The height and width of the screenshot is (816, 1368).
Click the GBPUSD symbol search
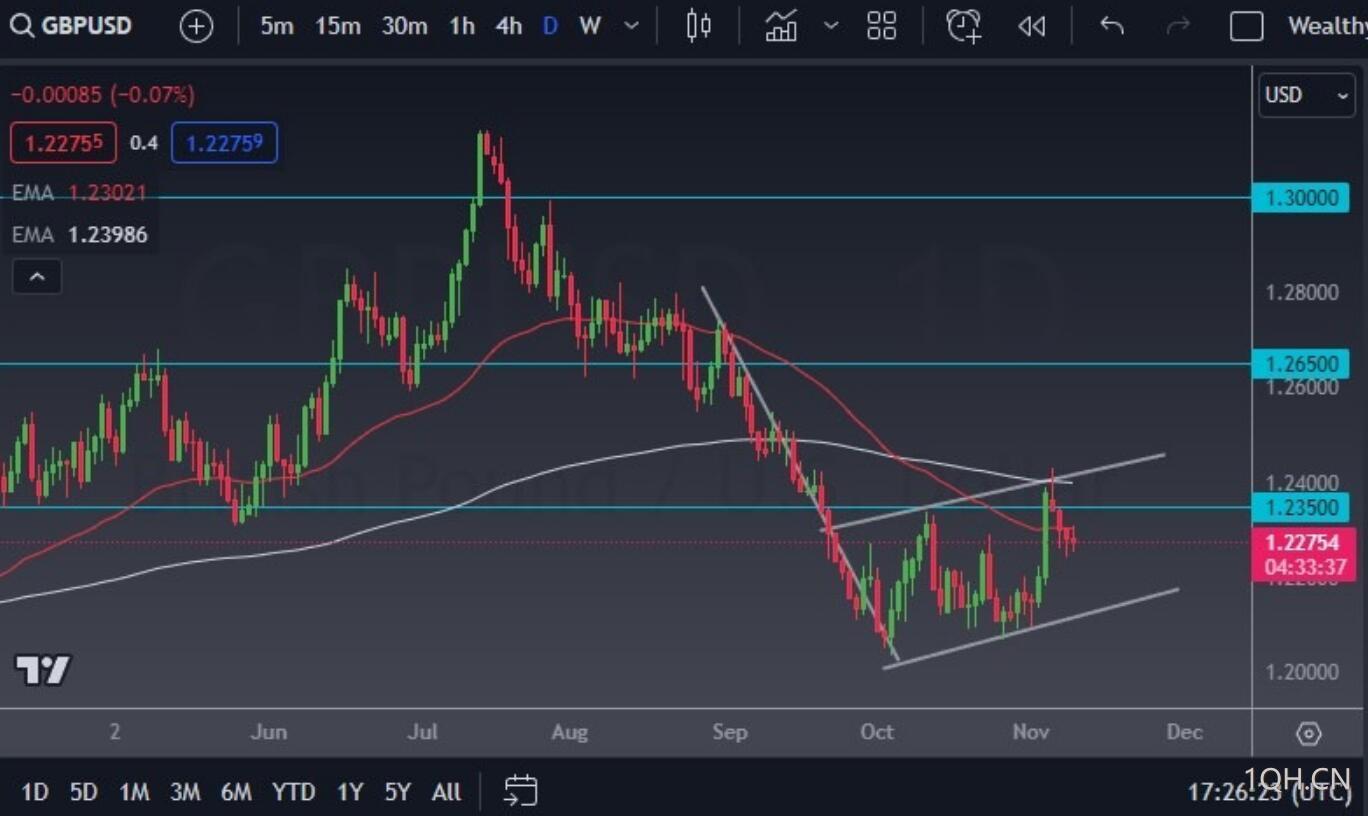[72, 26]
